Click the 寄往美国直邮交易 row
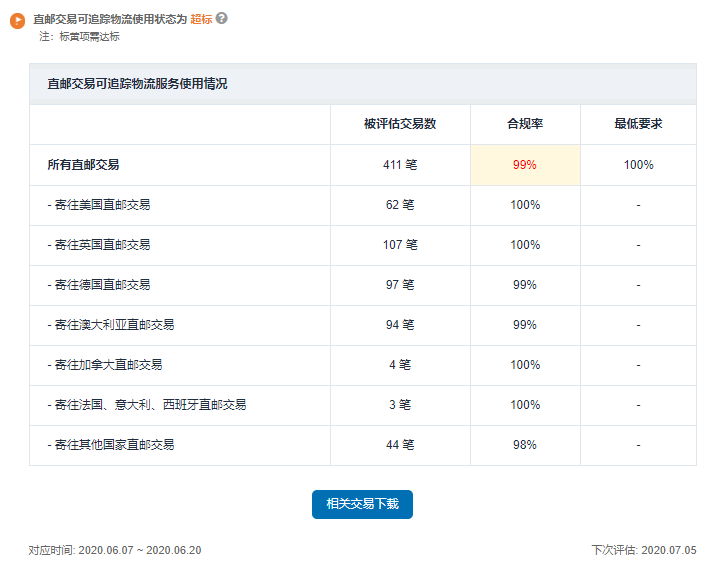The width and height of the screenshot is (719, 571). 363,205
